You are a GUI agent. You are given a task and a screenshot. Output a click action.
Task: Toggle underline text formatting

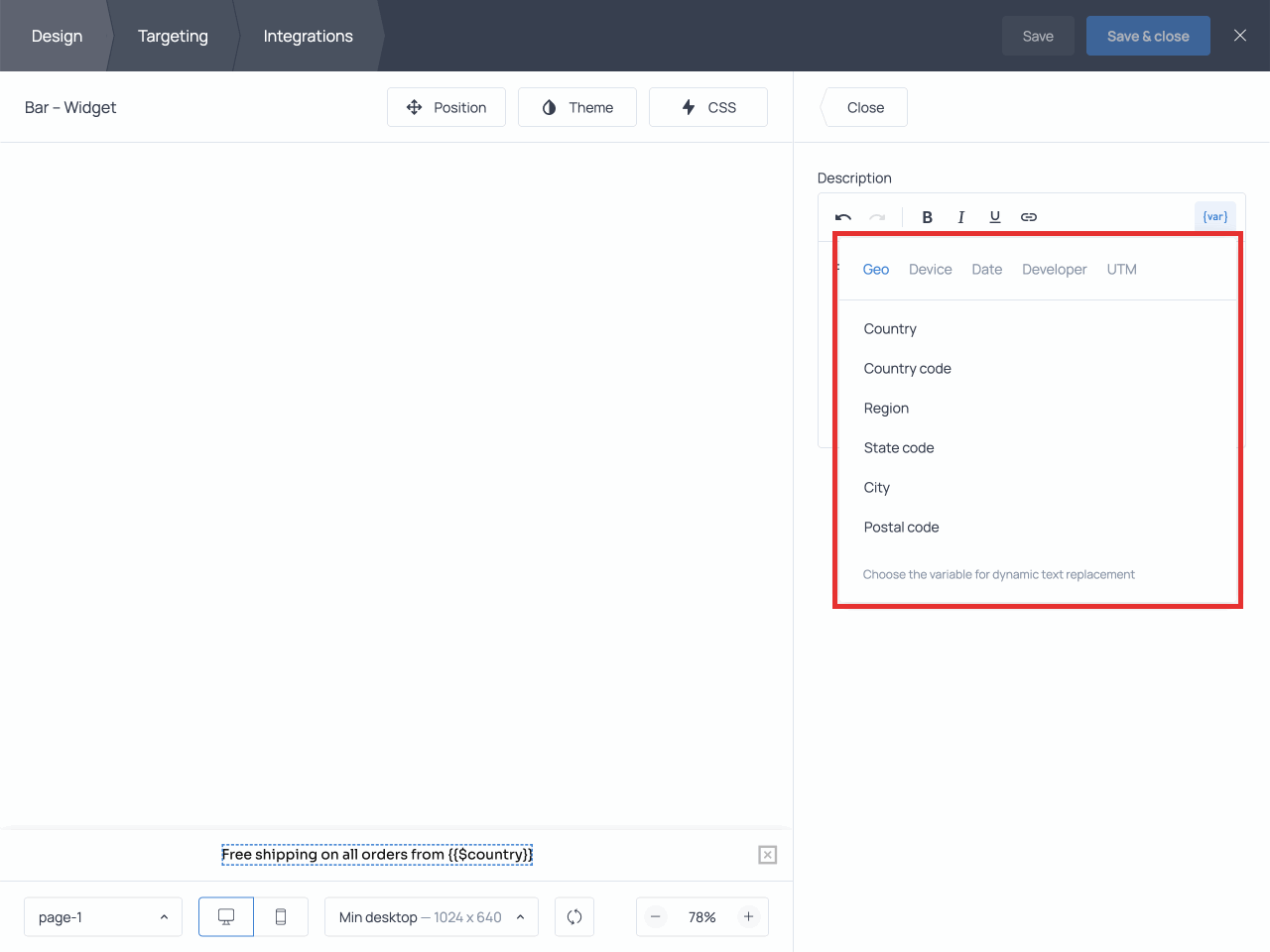tap(994, 217)
